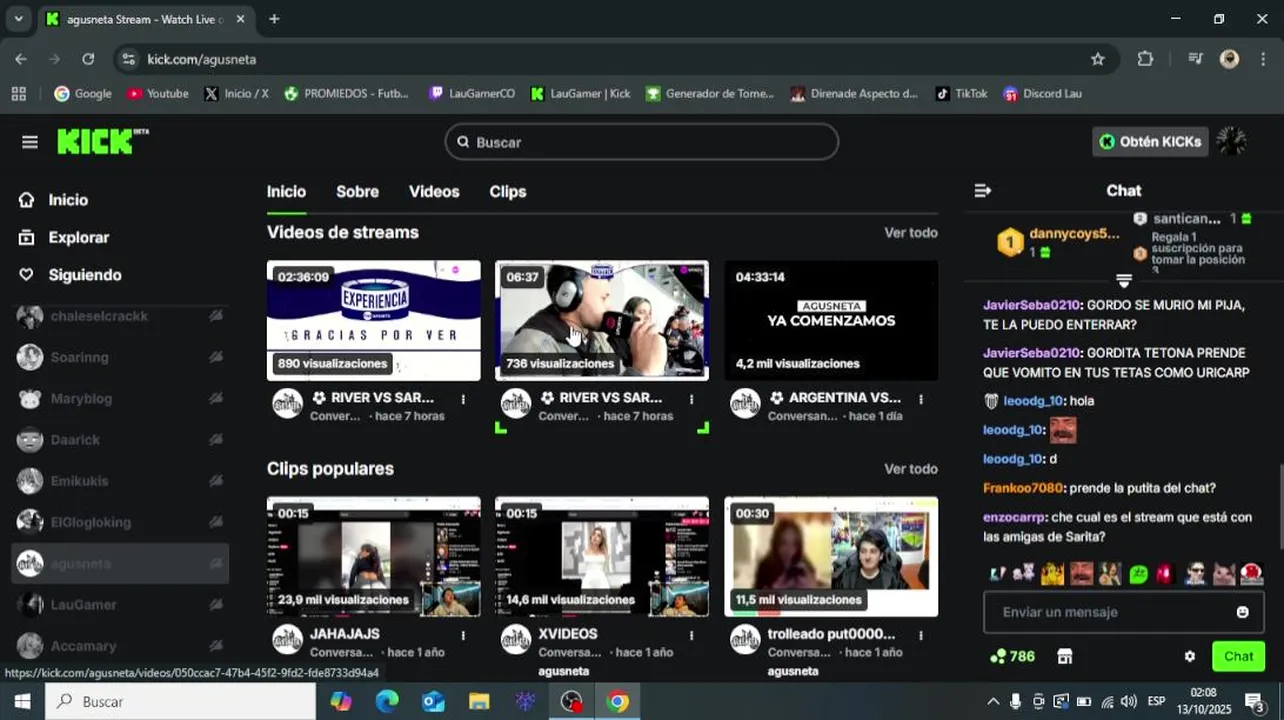The width and height of the screenshot is (1284, 720).
Task: Insert the flaming Pikachu emote
Action: pyautogui.click(x=1052, y=574)
